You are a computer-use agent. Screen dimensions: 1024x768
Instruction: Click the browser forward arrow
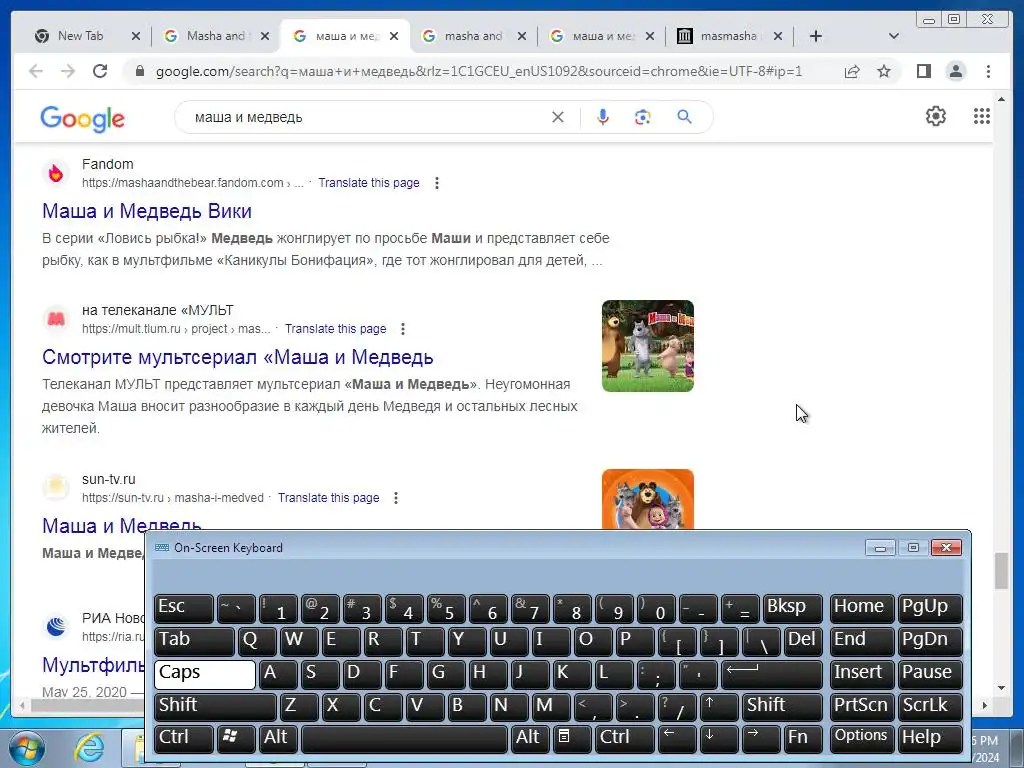68,71
